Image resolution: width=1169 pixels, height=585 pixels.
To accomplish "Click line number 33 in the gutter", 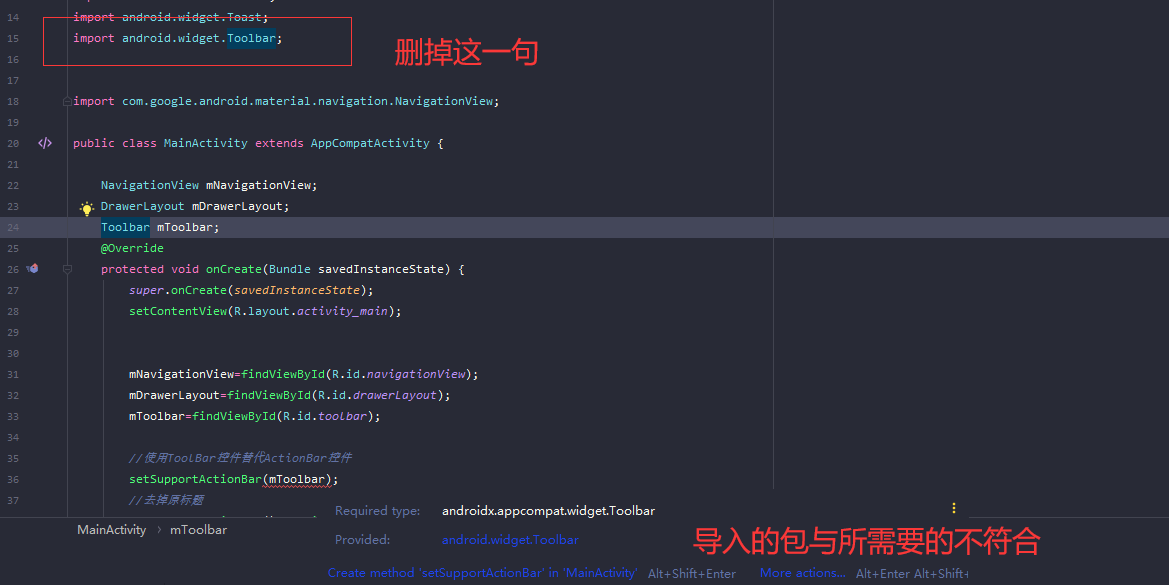I will click(12, 415).
